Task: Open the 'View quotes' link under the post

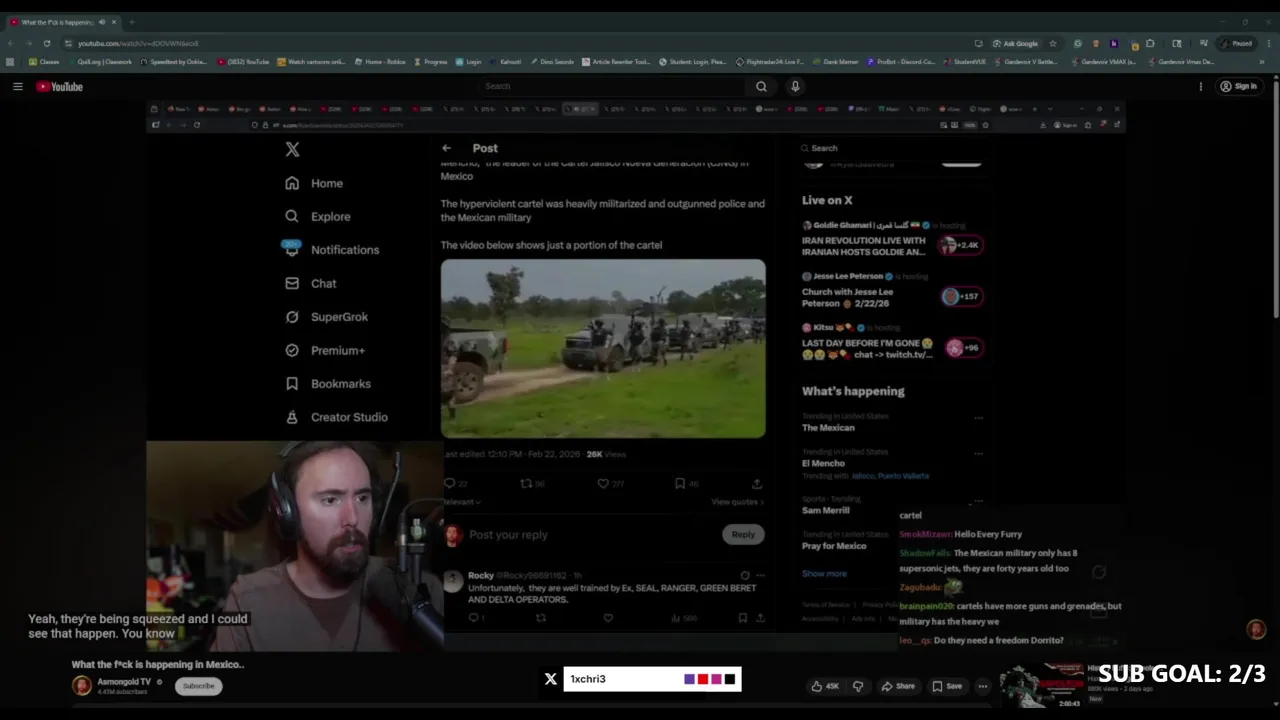Action: point(737,502)
